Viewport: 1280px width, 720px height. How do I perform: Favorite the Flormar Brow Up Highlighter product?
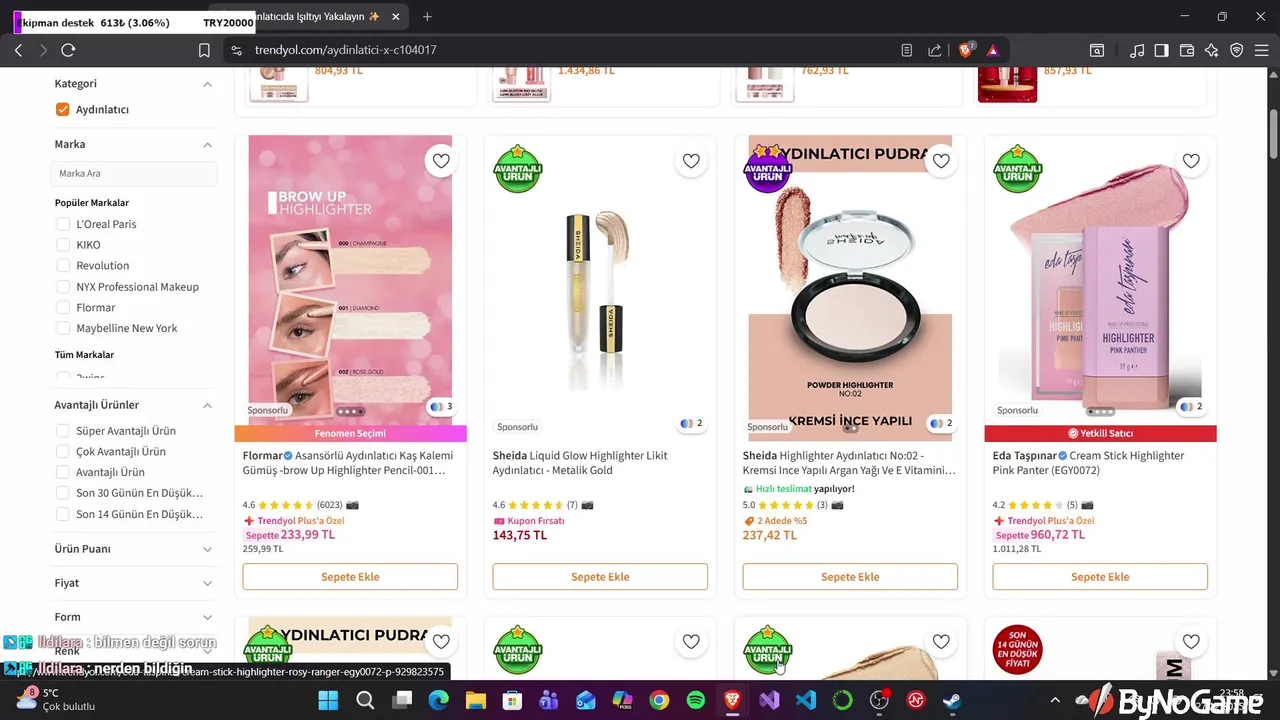coord(441,161)
